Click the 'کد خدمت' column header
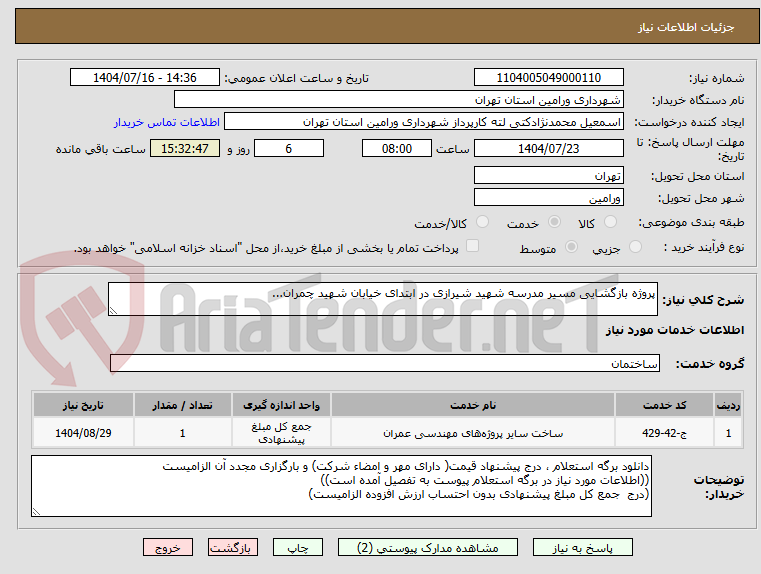This screenshot has width=761, height=574. click(x=664, y=405)
